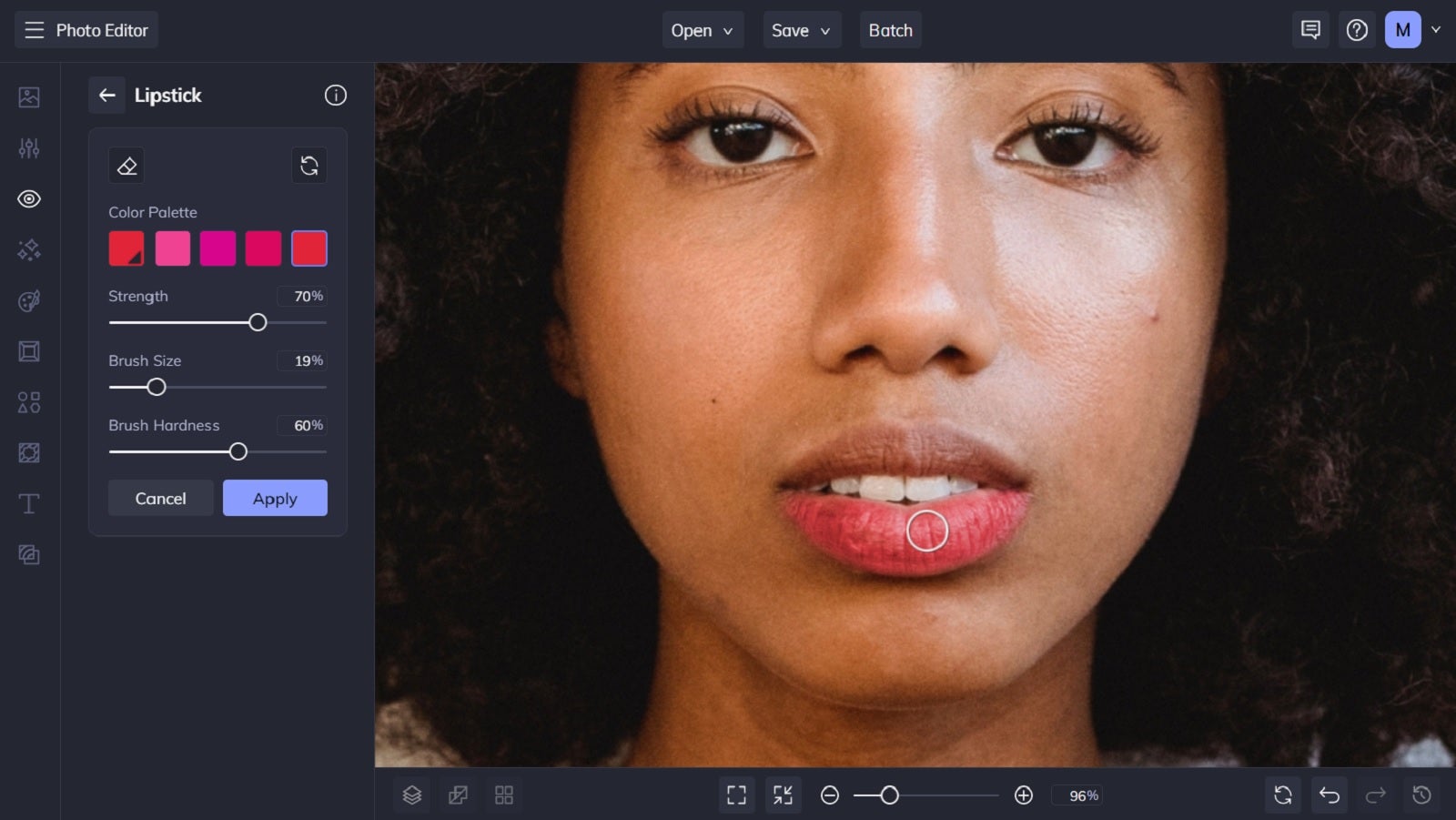Open the Layers panel in the bottom bar
Screen dimensions: 1456x820
pyautogui.click(x=411, y=795)
